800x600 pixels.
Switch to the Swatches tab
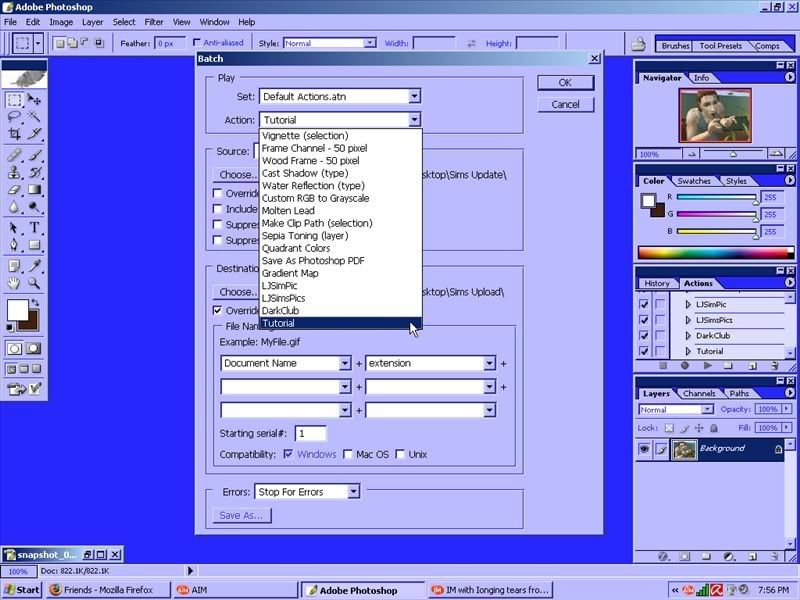(x=694, y=181)
